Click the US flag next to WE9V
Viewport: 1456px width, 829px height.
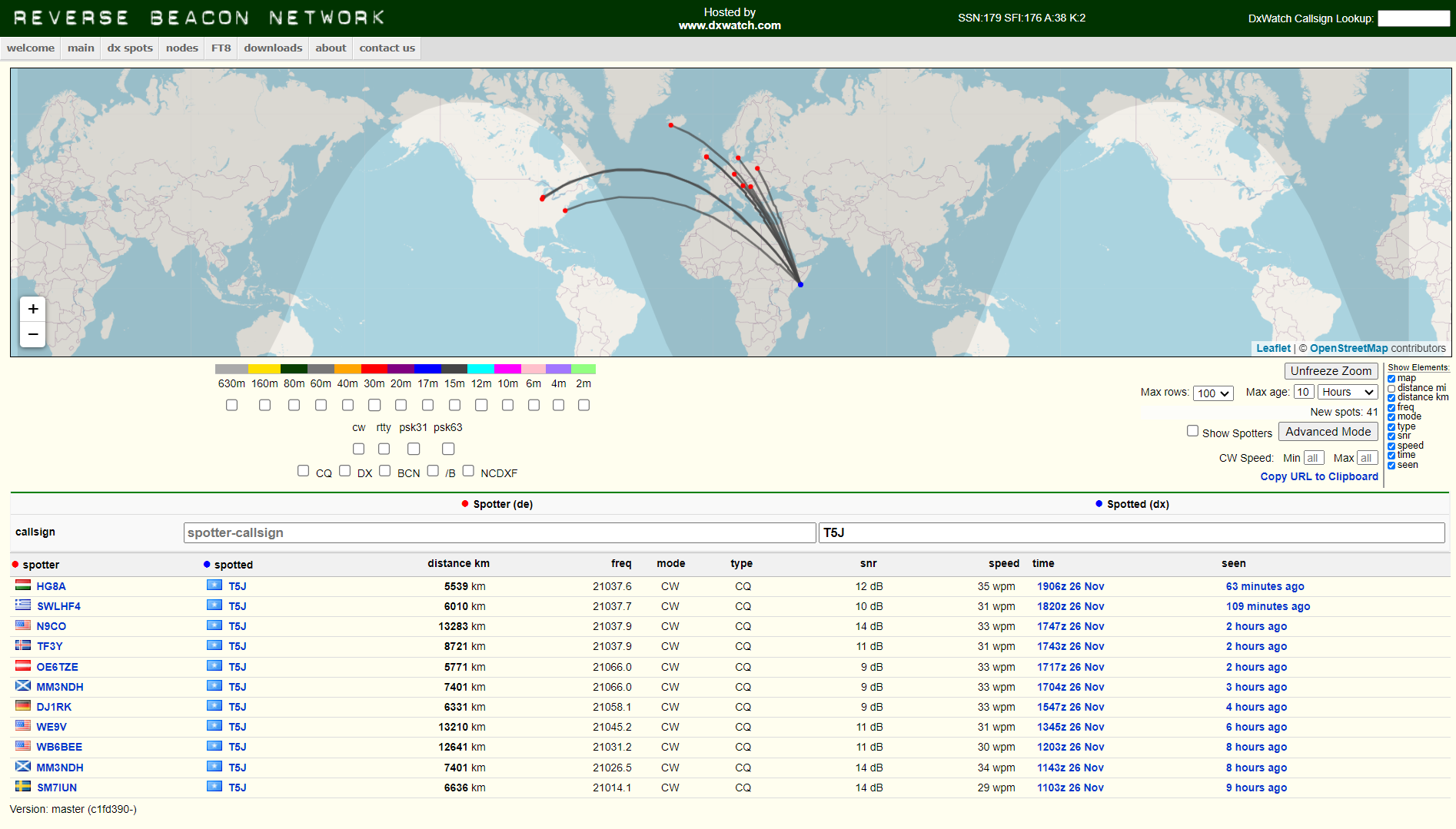(x=23, y=726)
